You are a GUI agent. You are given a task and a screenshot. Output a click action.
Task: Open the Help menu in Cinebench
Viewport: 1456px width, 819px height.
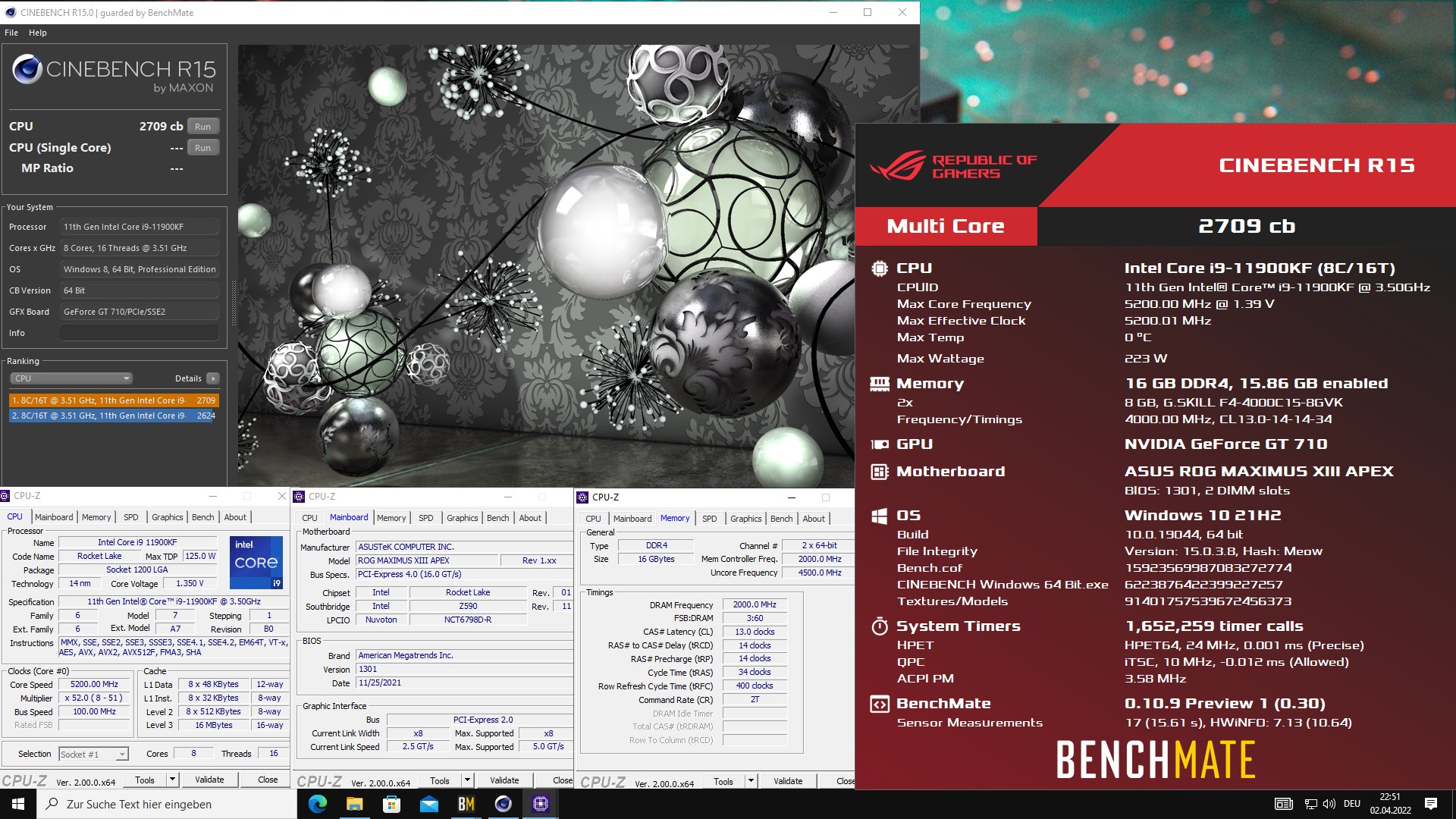pos(38,33)
